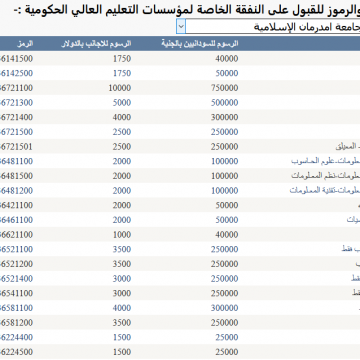Select the code cell ending 6141500

[x=16, y=59]
